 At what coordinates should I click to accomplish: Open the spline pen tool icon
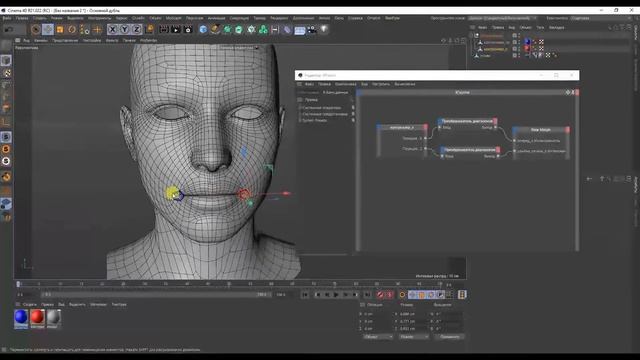(x=215, y=29)
